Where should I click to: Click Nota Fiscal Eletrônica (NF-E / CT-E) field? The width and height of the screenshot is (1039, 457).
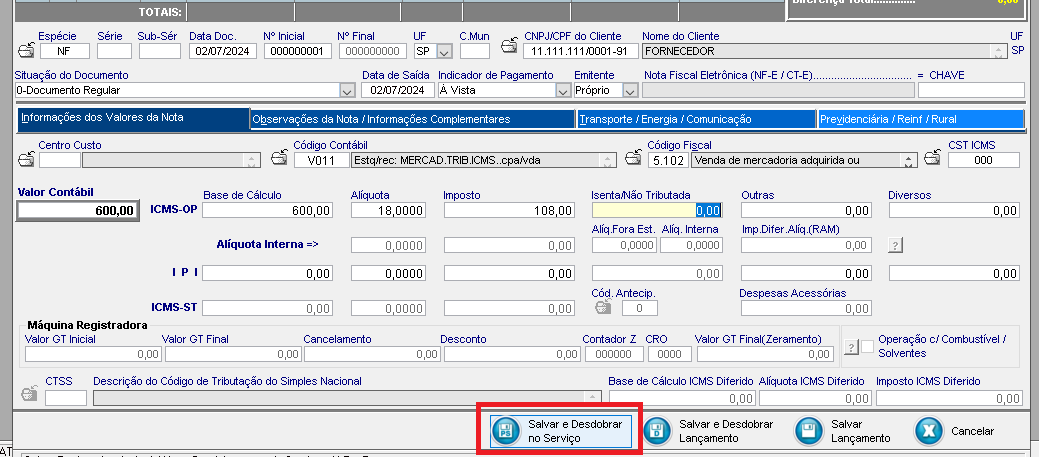click(778, 90)
